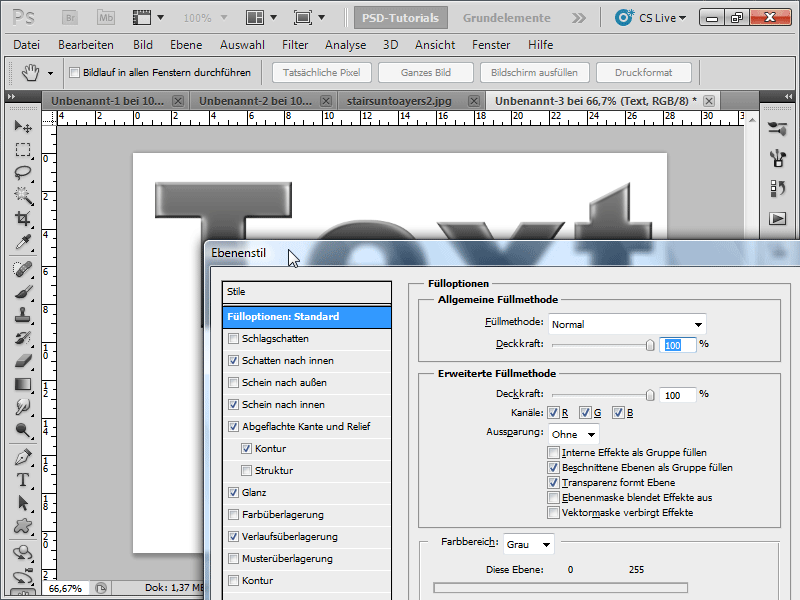Check Interne Effekte als Gruppe füllen
Image resolution: width=800 pixels, height=600 pixels.
[x=553, y=452]
